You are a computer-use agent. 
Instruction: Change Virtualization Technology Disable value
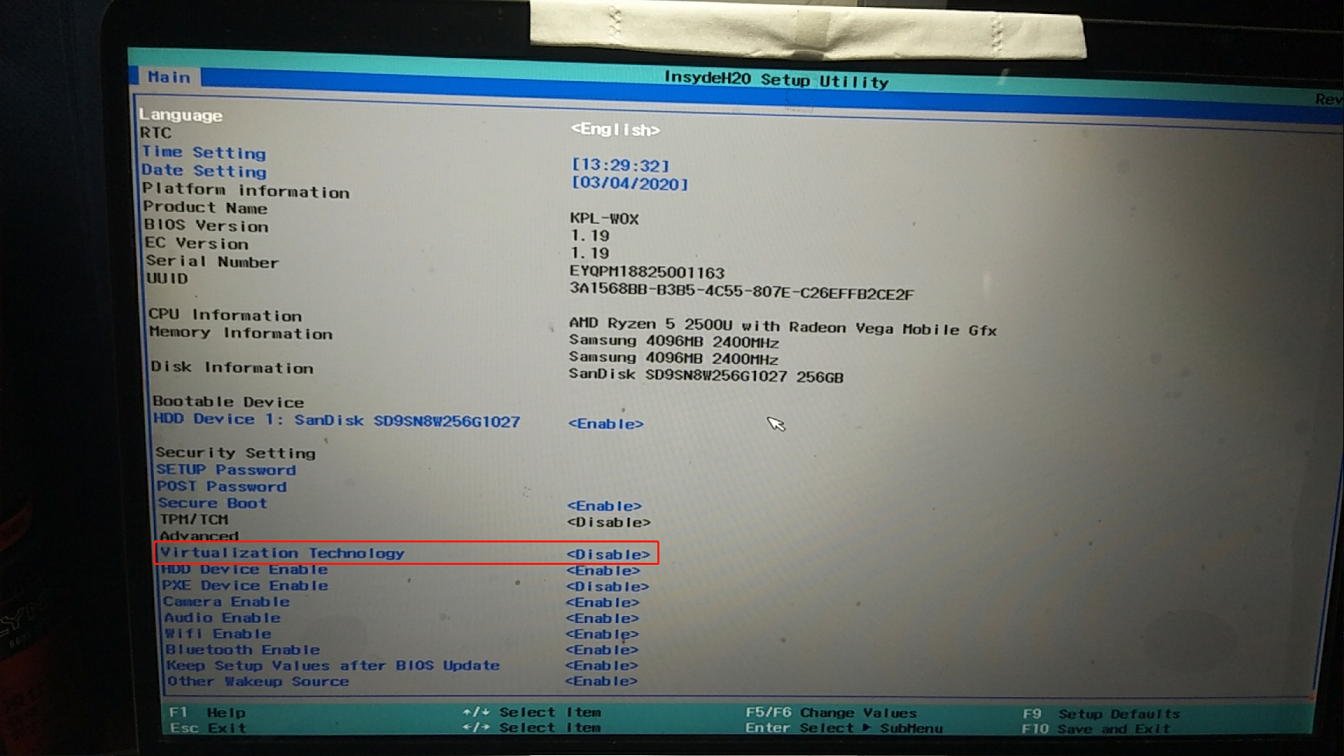point(608,554)
